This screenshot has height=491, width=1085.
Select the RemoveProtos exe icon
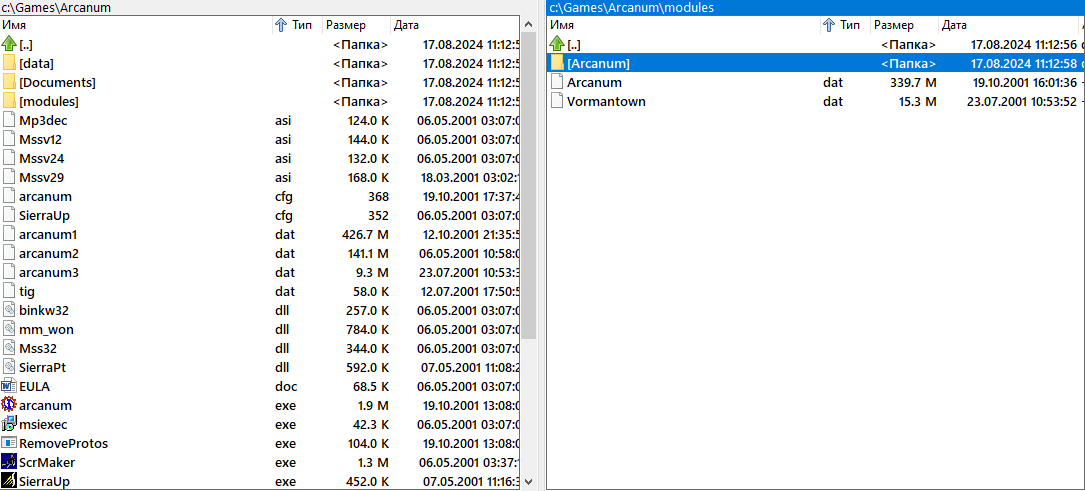pos(9,443)
